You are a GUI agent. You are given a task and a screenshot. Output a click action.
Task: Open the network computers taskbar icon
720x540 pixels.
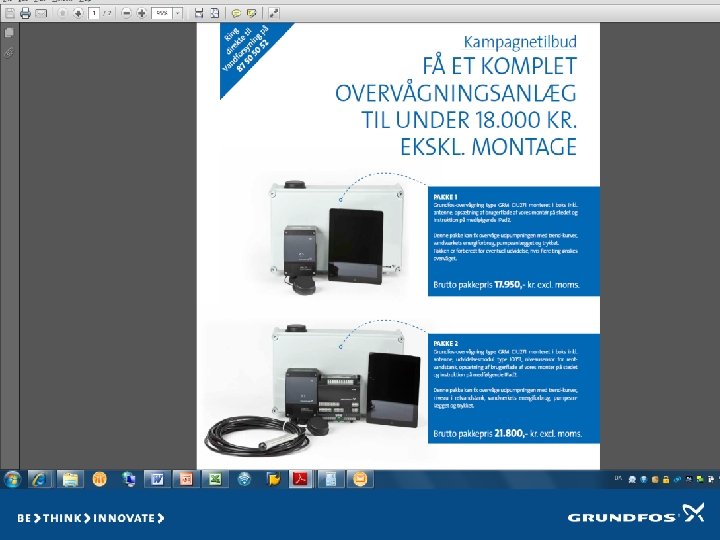click(x=129, y=479)
